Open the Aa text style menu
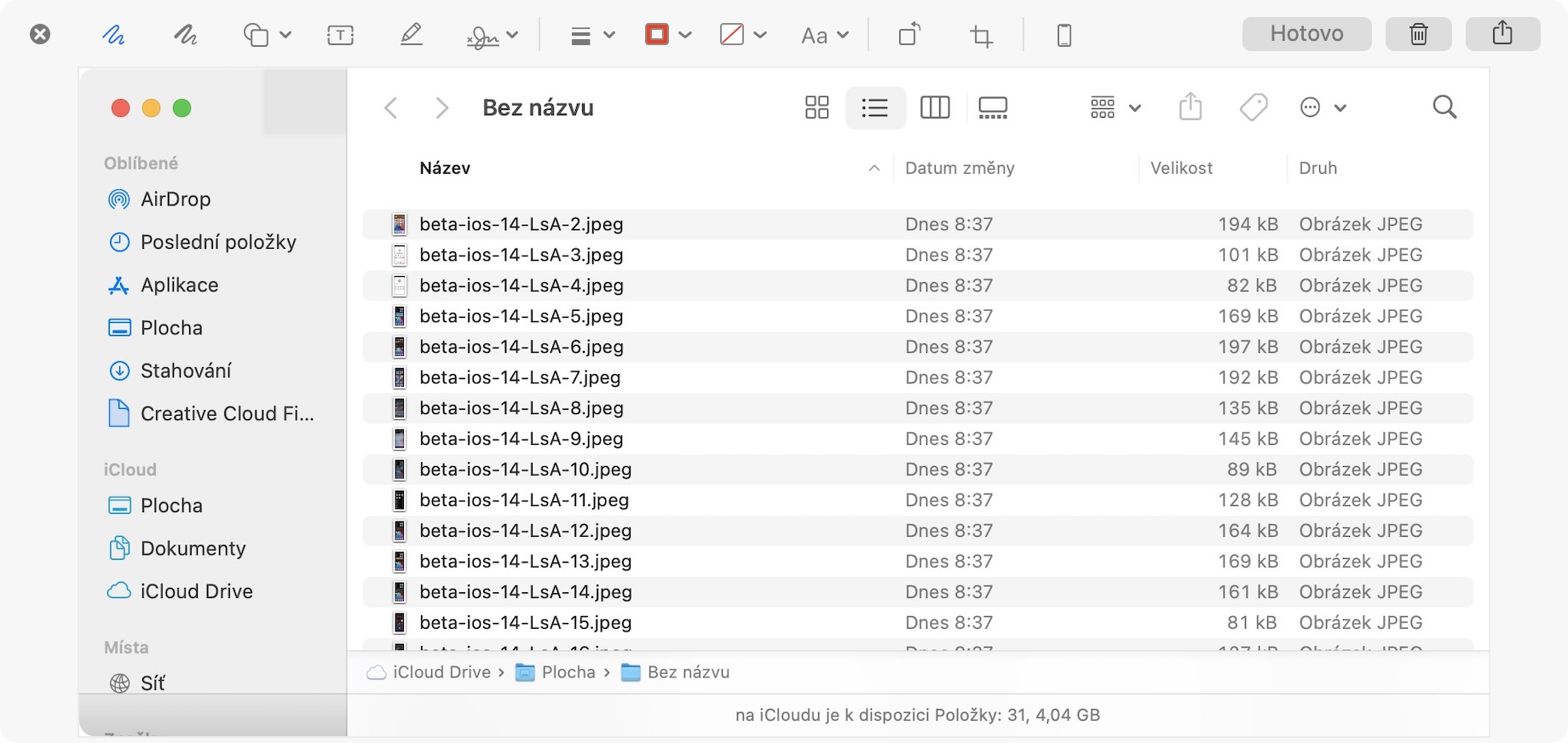Image resolution: width=1568 pixels, height=743 pixels. click(x=825, y=36)
